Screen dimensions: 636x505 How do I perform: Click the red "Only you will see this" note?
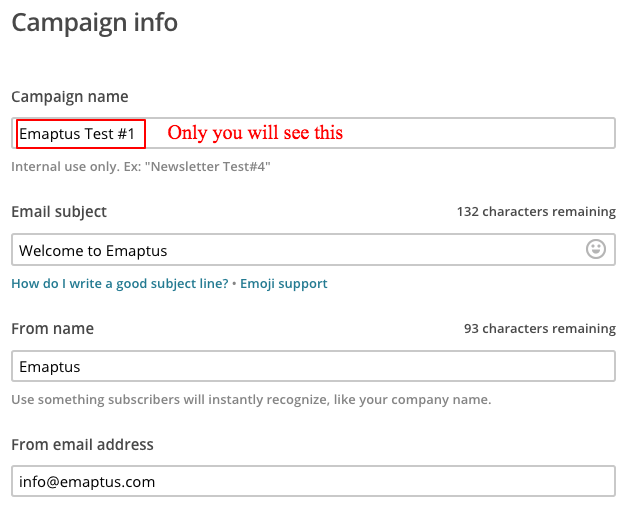[255, 133]
